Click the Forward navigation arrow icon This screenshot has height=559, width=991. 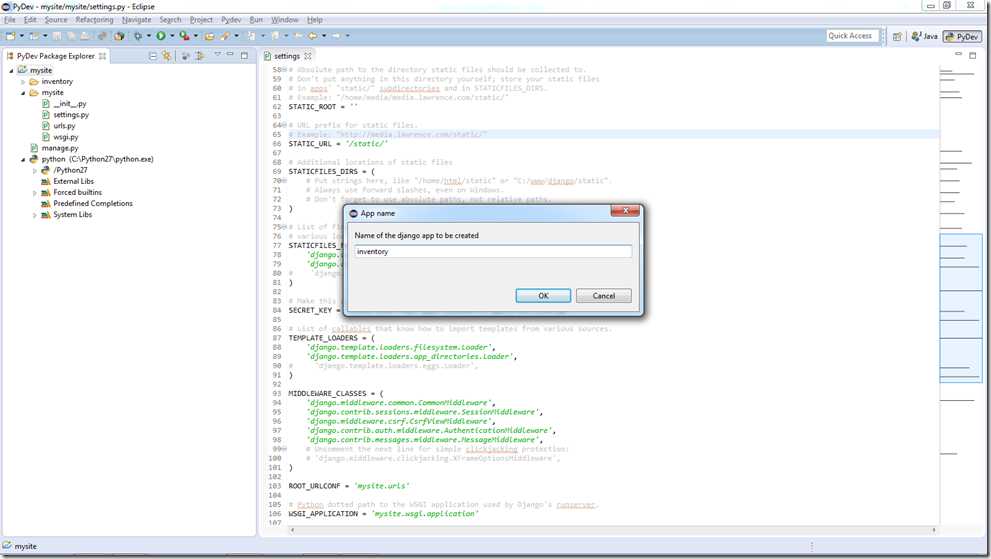point(336,36)
